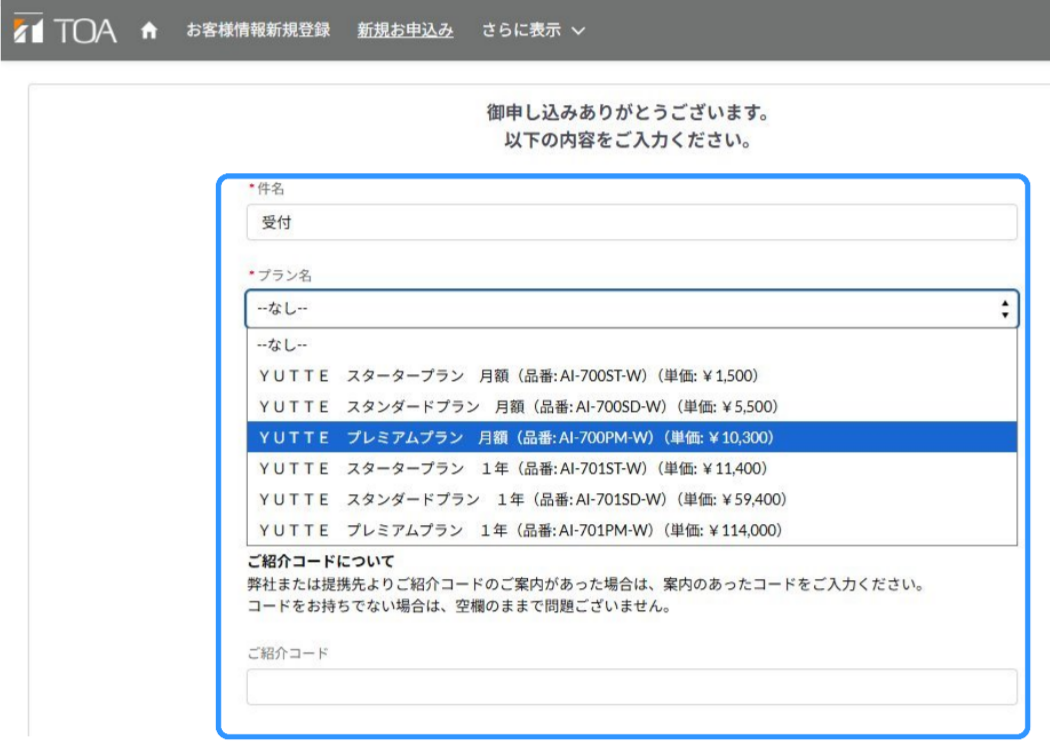Click the ご紹介コードについて heading
The height and width of the screenshot is (743, 1050).
321,561
